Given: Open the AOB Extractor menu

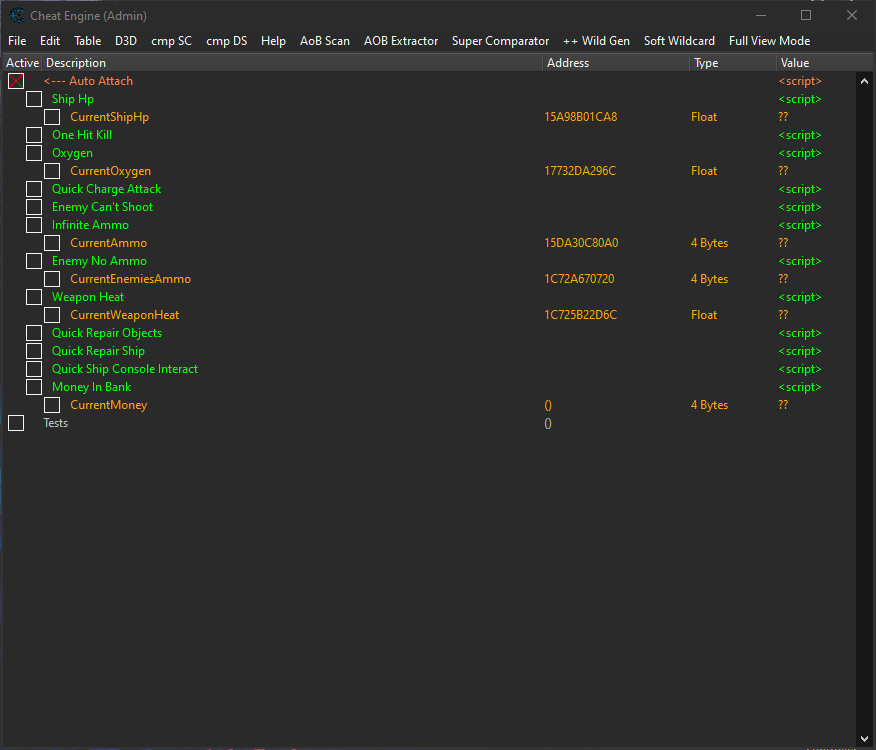Looking at the screenshot, I should 401,41.
